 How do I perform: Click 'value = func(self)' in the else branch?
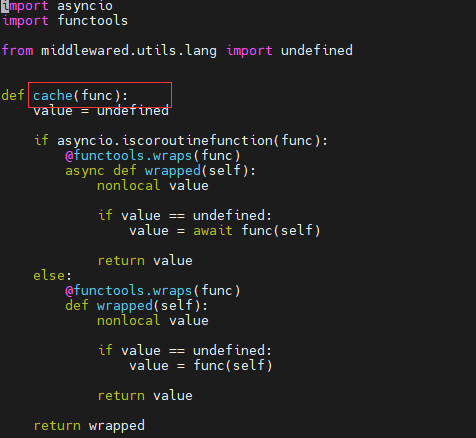point(201,366)
